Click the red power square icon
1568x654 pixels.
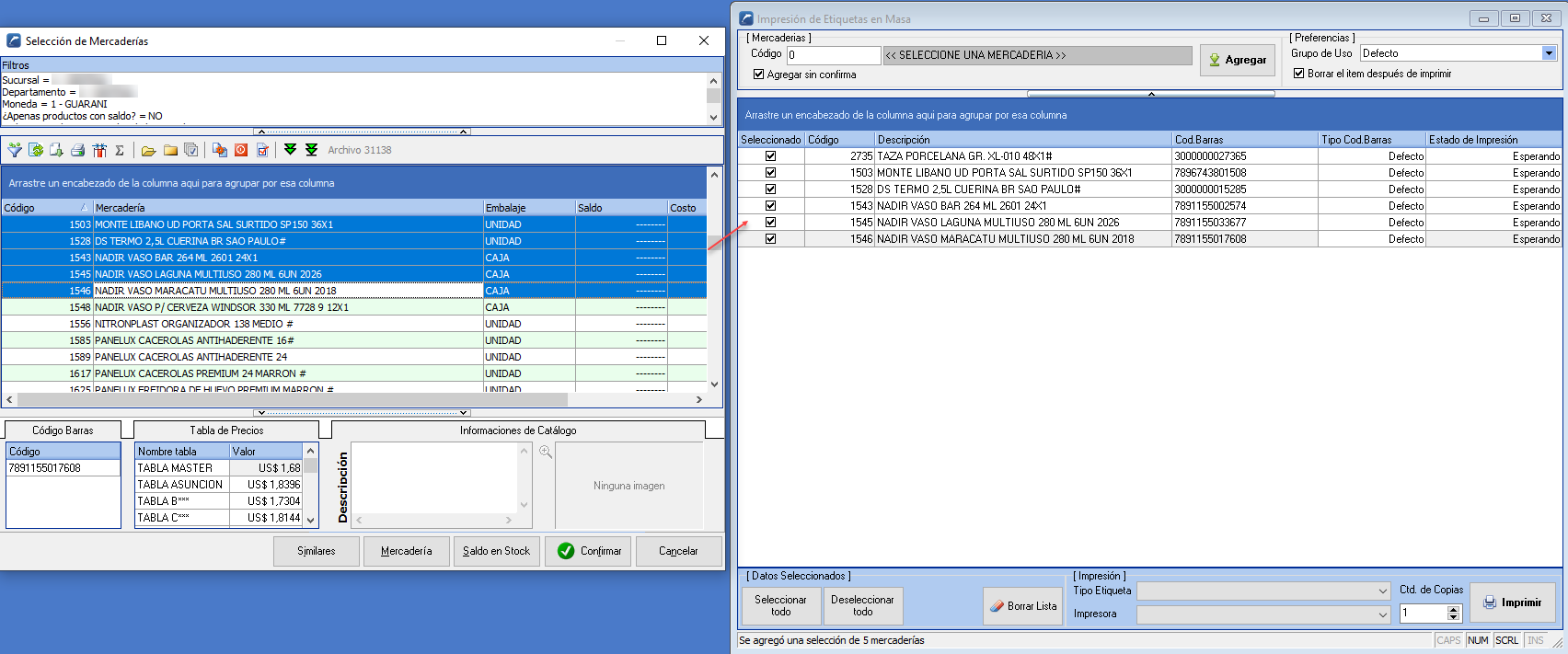click(x=241, y=150)
